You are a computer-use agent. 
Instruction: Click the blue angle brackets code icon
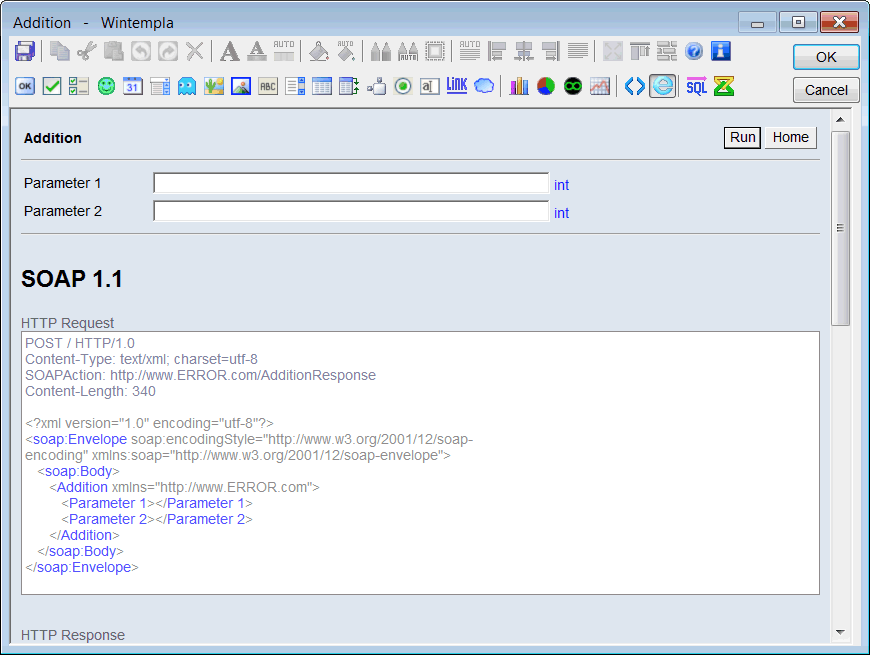click(635, 86)
